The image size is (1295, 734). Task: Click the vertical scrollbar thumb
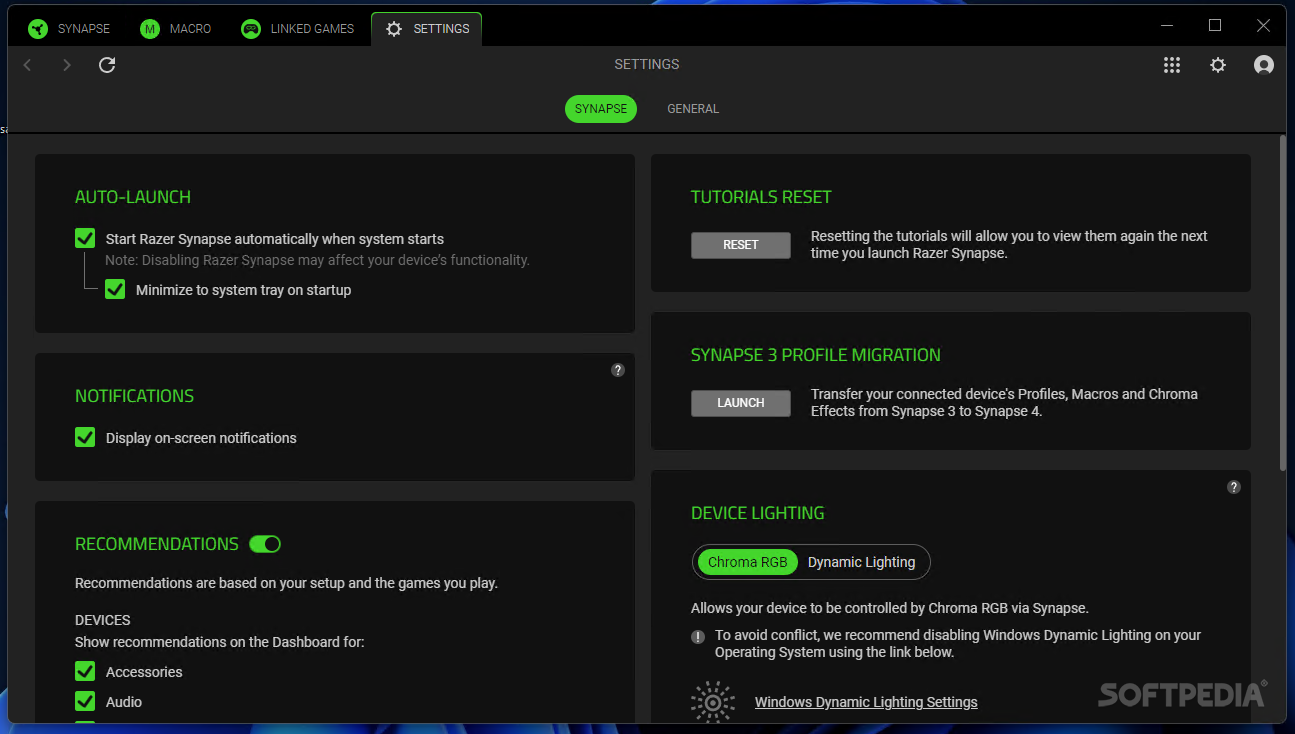[1283, 302]
